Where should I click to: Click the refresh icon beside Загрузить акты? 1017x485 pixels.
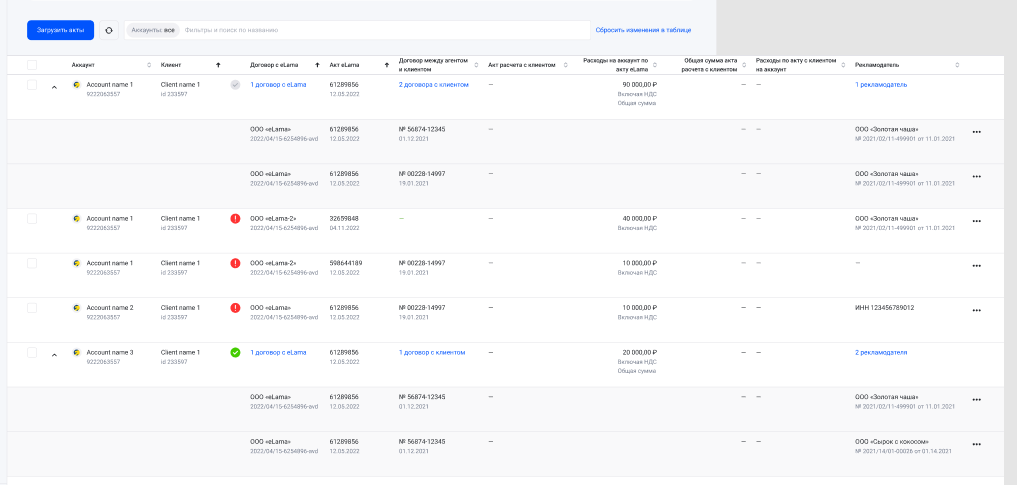coord(109,30)
